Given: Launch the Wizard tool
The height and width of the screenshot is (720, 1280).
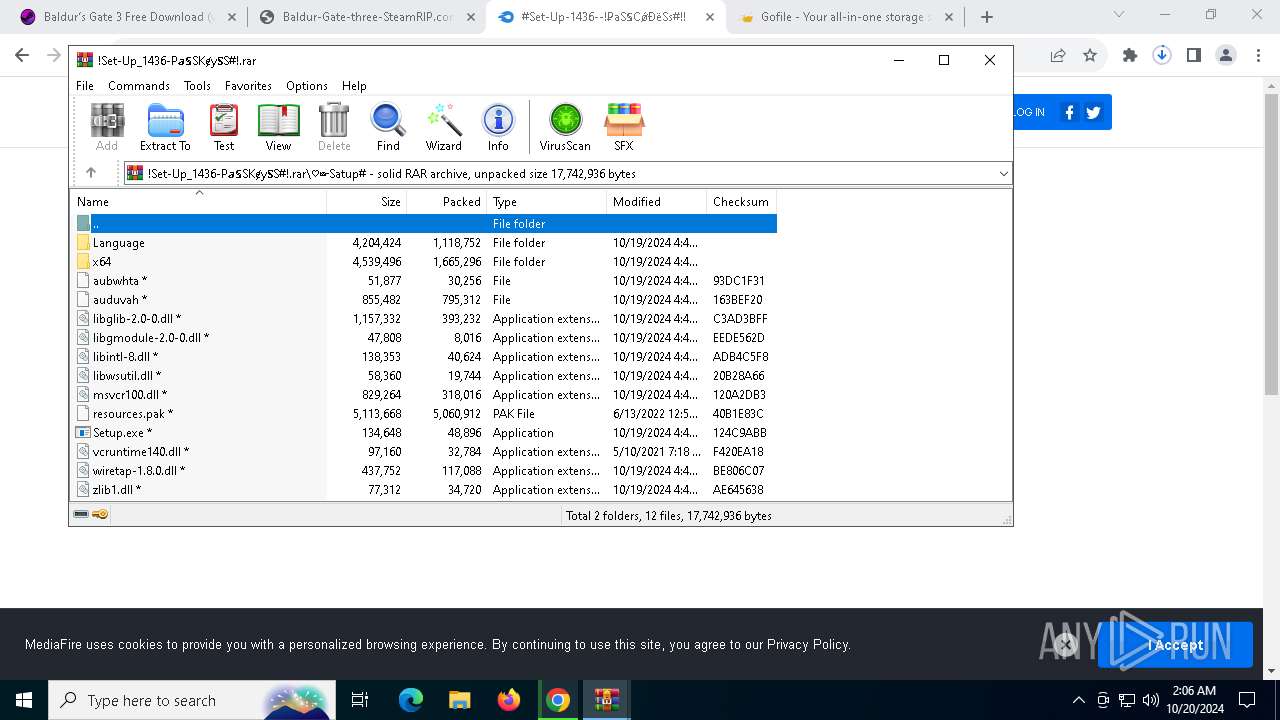Looking at the screenshot, I should (444, 127).
